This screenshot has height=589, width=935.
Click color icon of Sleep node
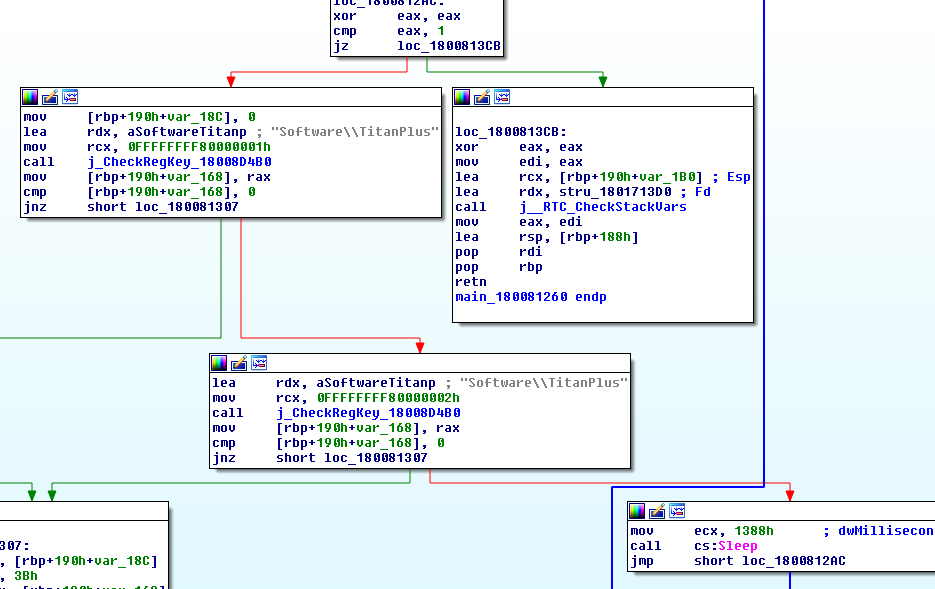(637, 511)
